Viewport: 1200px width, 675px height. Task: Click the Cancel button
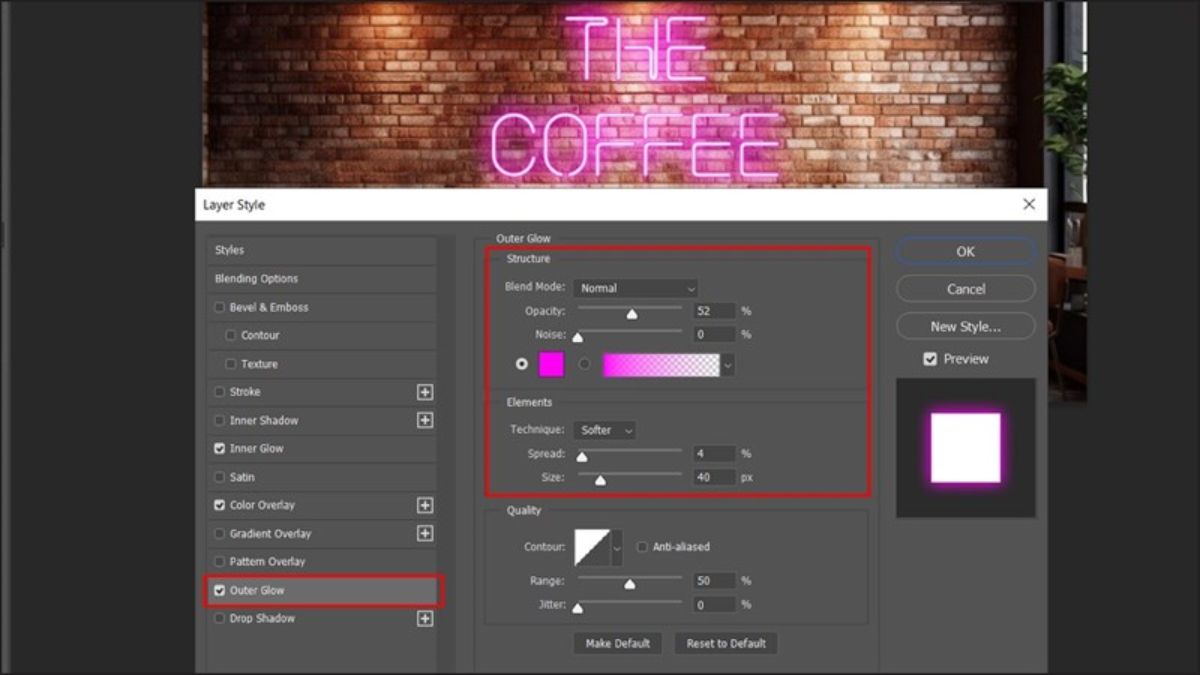pyautogui.click(x=965, y=289)
